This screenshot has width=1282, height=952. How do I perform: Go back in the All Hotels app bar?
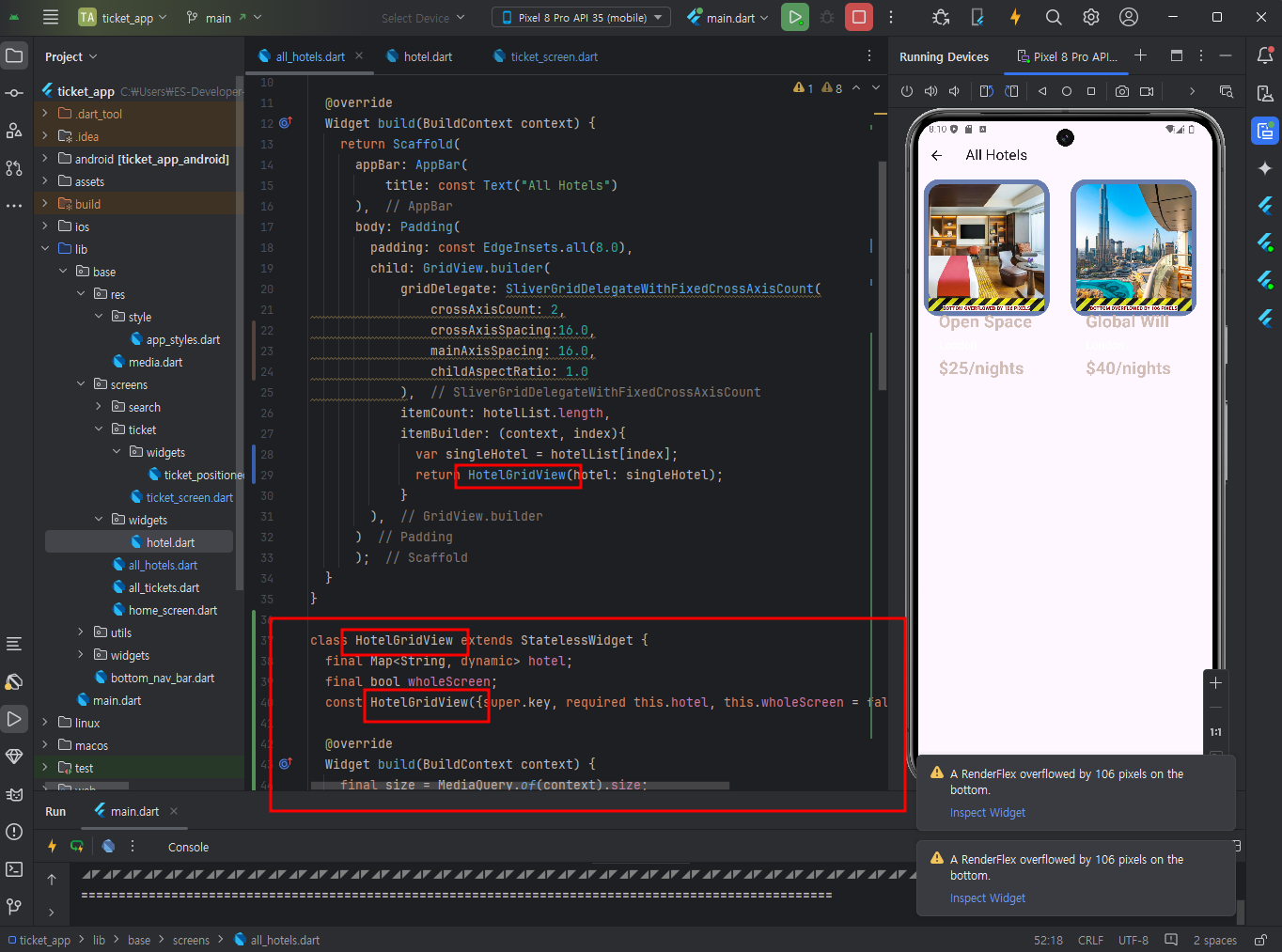(937, 156)
